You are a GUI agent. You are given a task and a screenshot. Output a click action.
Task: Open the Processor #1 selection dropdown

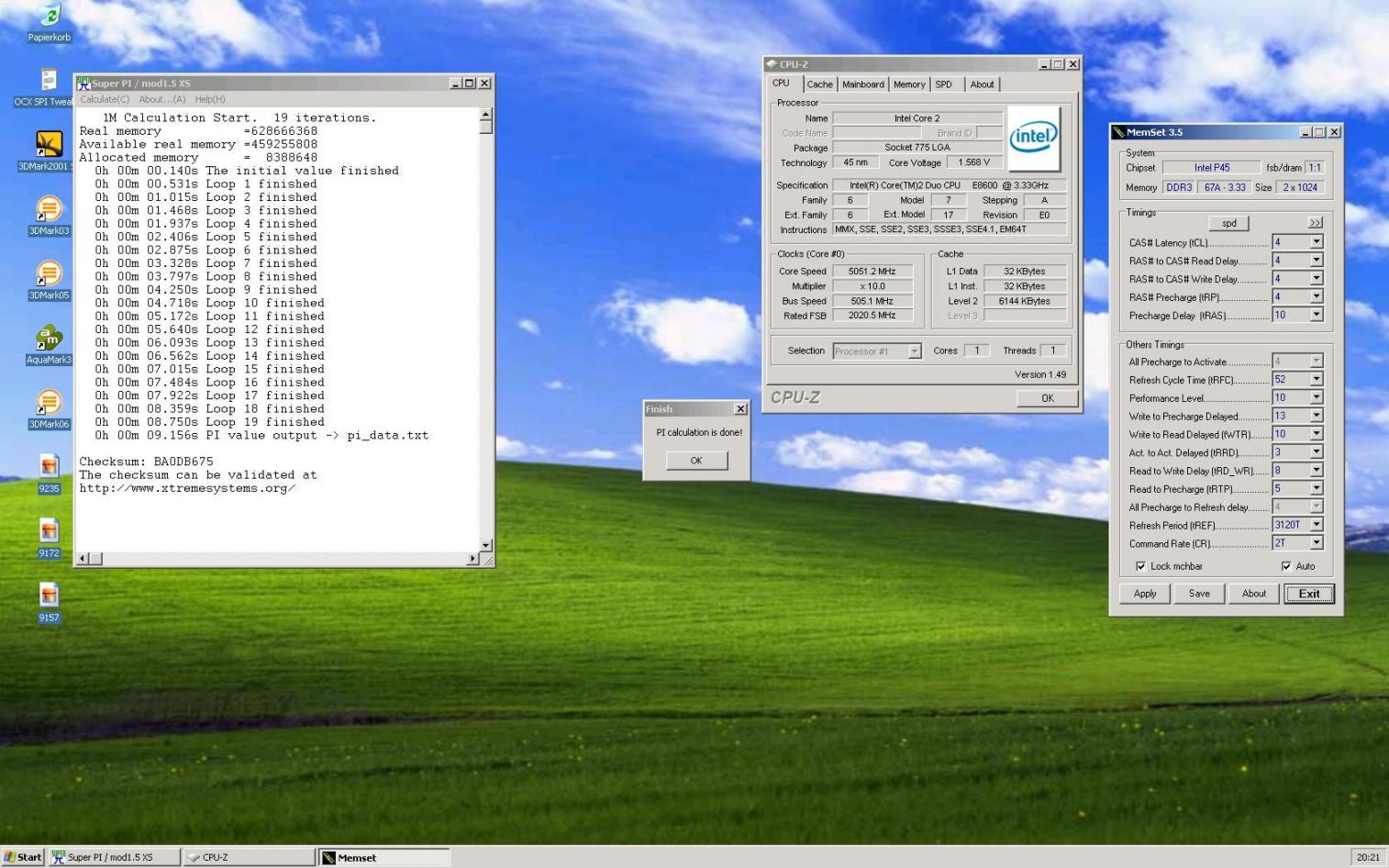click(915, 351)
